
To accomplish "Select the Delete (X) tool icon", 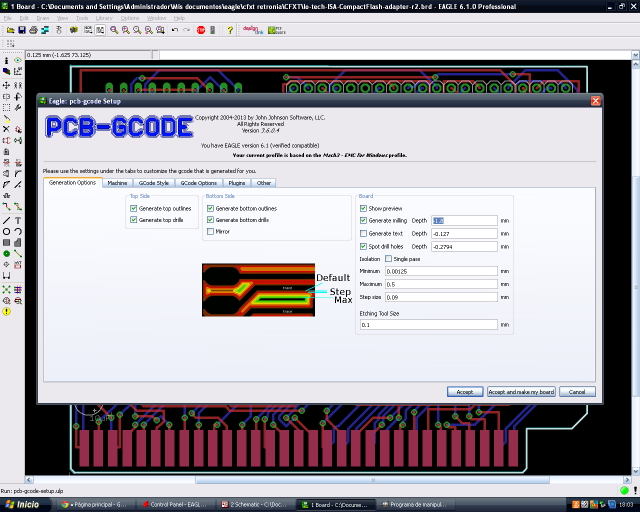I will point(6,129).
